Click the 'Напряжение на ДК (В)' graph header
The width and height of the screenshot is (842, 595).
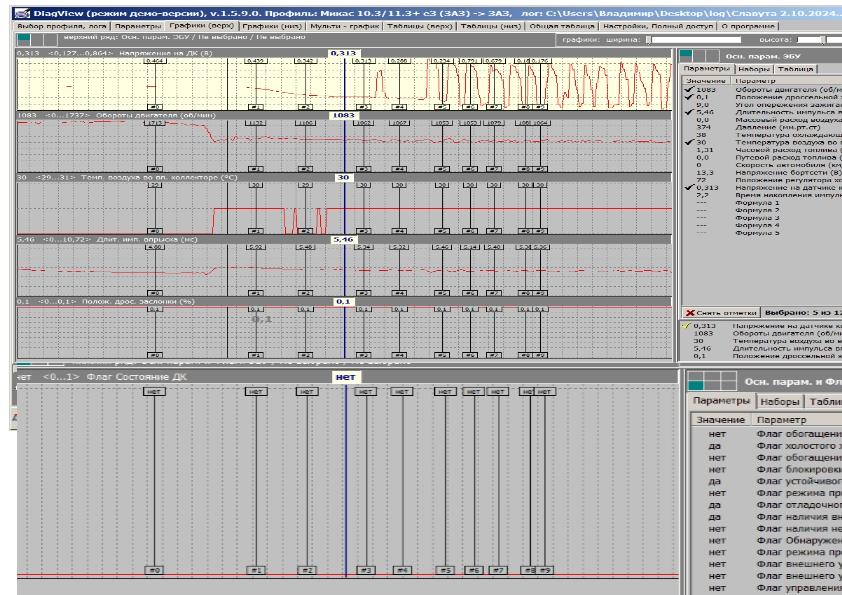point(344,53)
